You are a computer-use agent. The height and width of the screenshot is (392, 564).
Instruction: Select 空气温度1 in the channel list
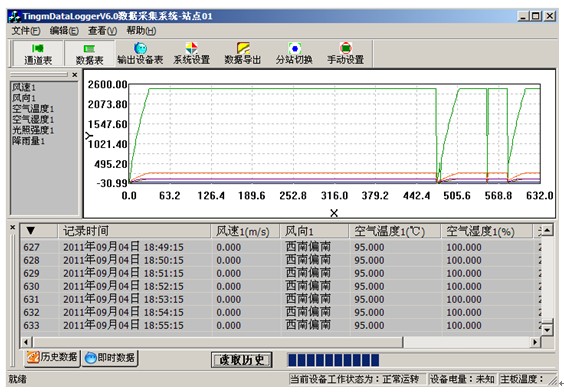pyautogui.click(x=33, y=109)
